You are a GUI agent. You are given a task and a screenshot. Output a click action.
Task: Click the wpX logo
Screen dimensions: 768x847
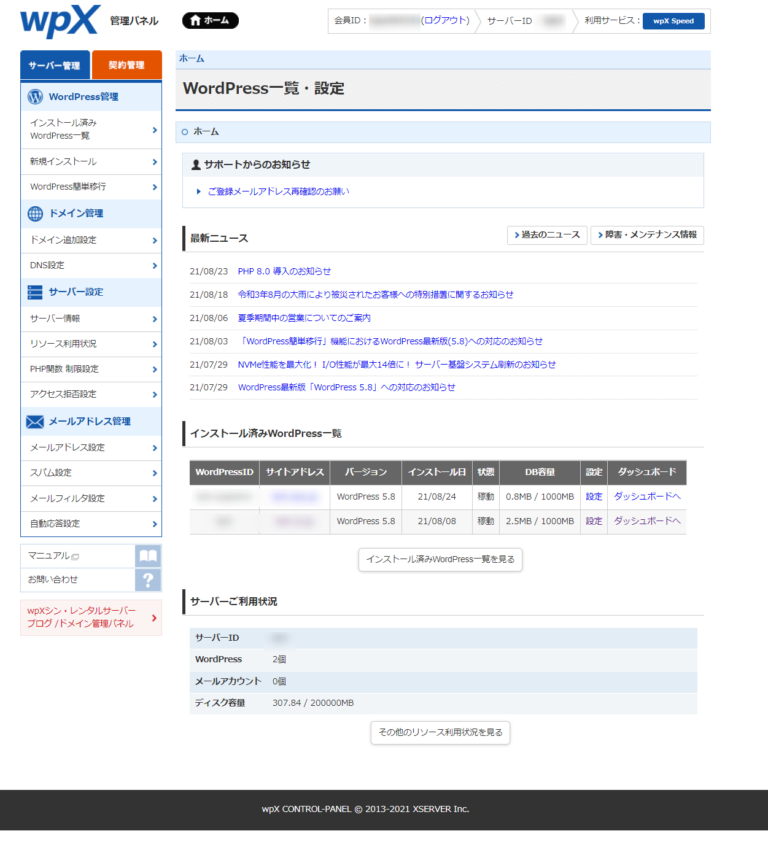click(x=60, y=21)
